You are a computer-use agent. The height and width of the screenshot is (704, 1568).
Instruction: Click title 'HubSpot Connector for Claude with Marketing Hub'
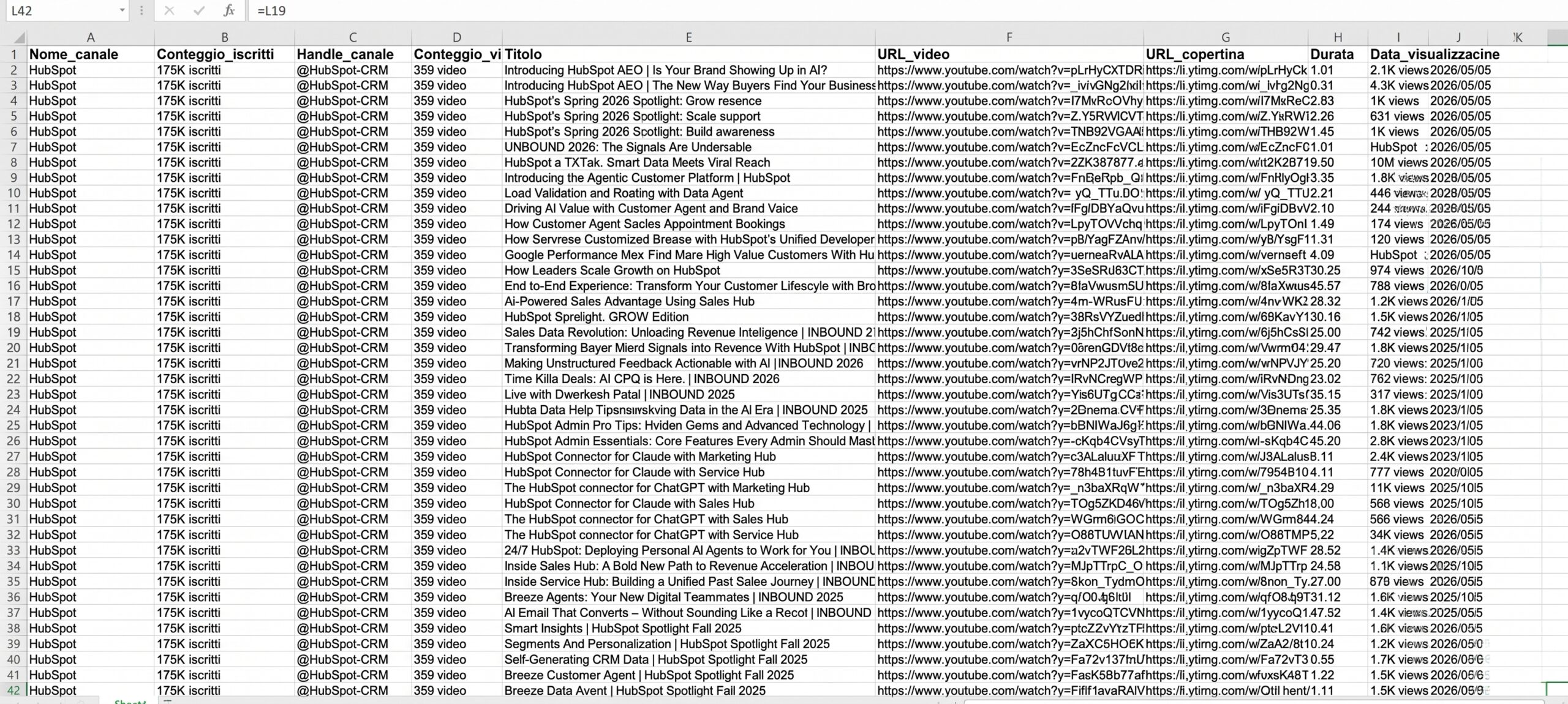click(640, 457)
